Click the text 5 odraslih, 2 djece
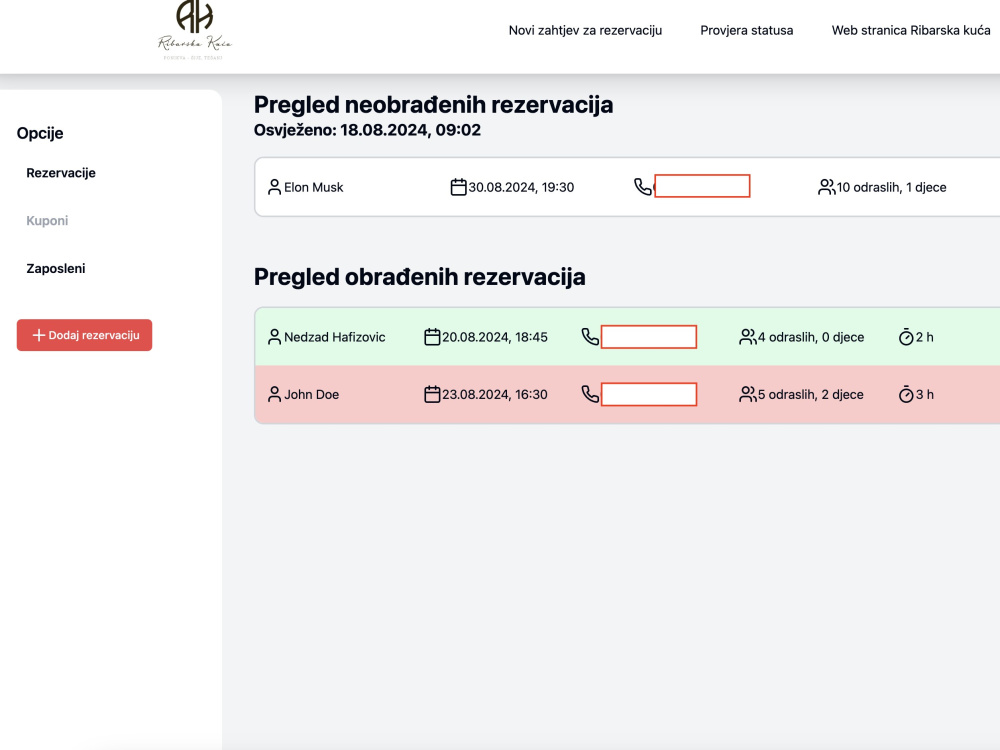1000x750 pixels. tap(810, 394)
